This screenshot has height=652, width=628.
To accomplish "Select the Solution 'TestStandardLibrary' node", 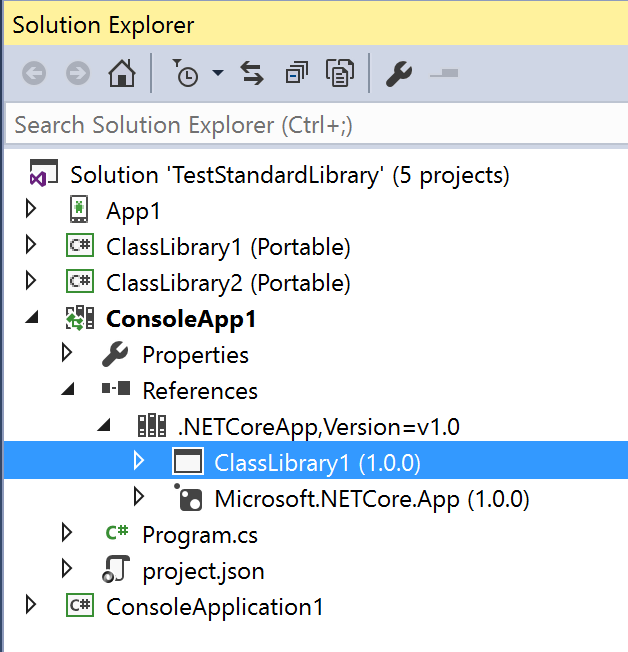I will coord(290,175).
